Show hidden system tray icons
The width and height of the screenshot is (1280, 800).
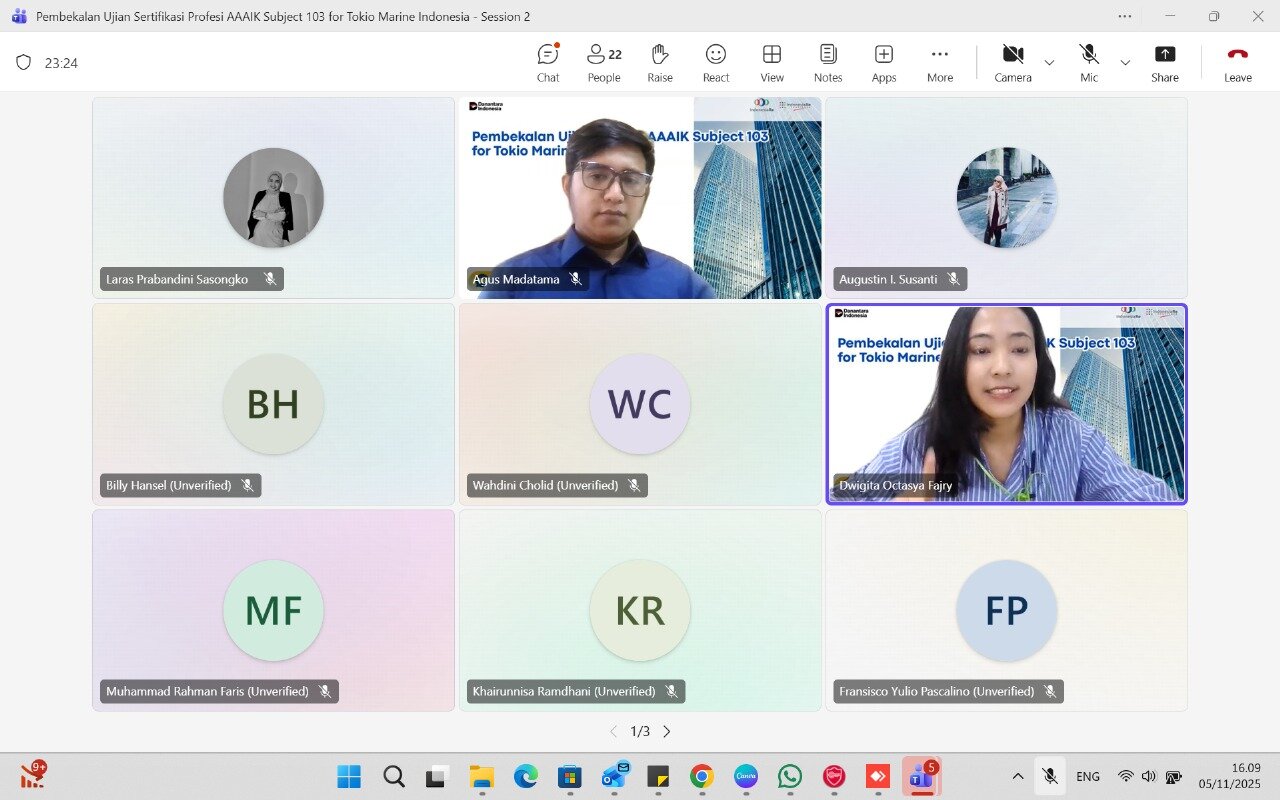click(x=1018, y=776)
